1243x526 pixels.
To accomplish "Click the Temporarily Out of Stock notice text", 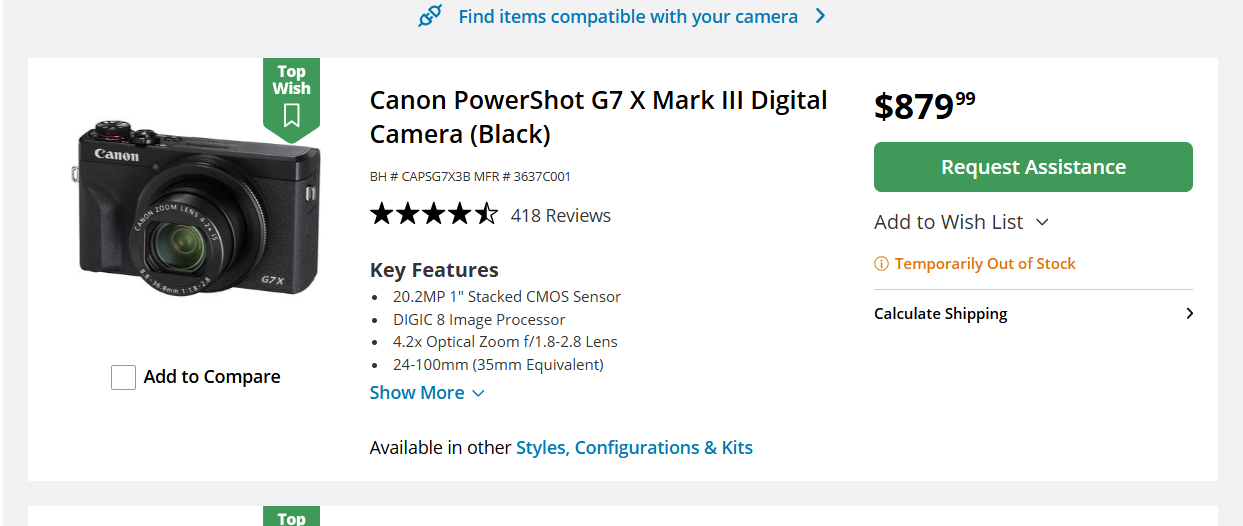I will pos(984,264).
